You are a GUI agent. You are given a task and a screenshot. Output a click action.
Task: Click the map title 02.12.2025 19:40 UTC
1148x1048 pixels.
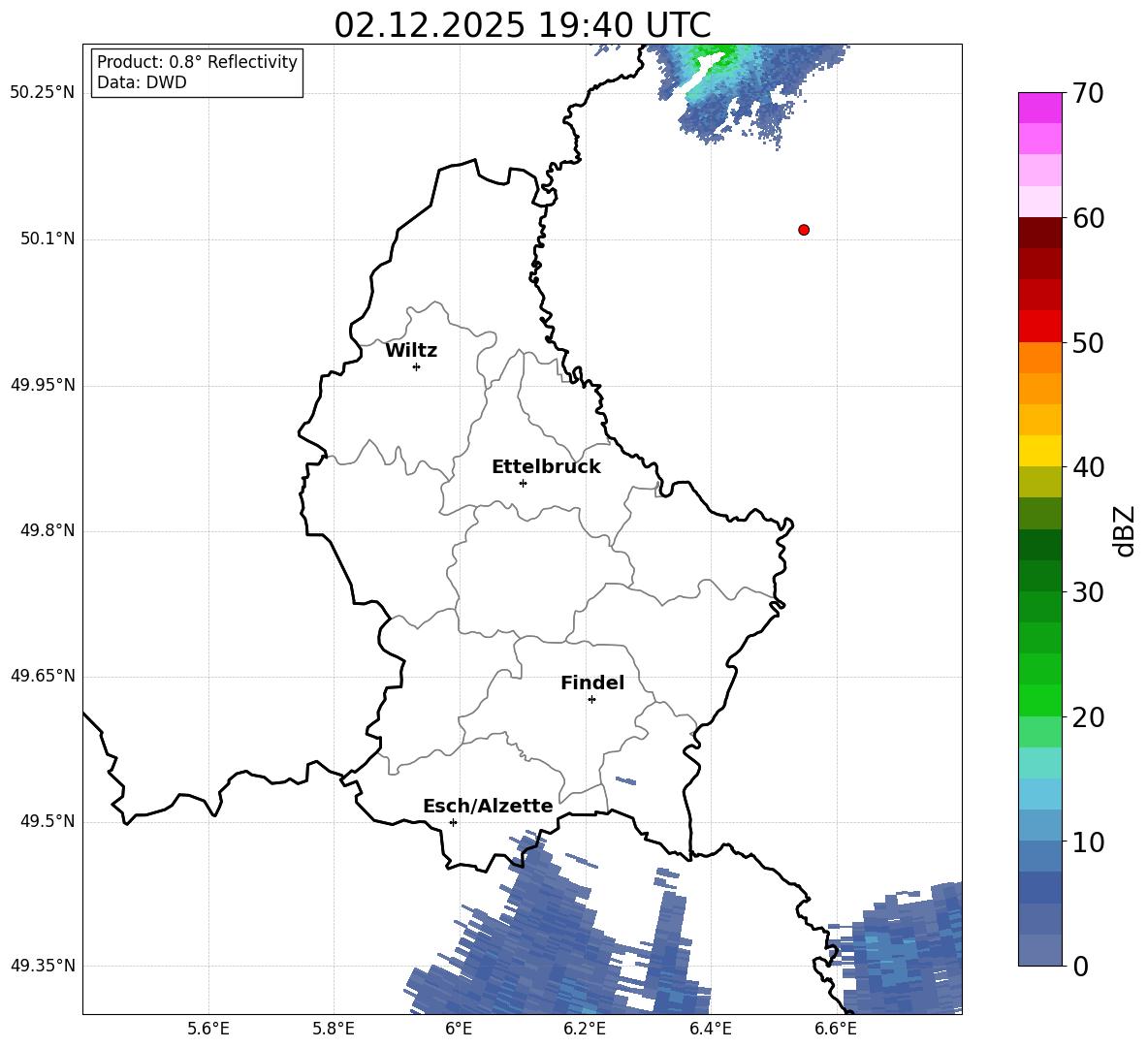pyautogui.click(x=523, y=25)
